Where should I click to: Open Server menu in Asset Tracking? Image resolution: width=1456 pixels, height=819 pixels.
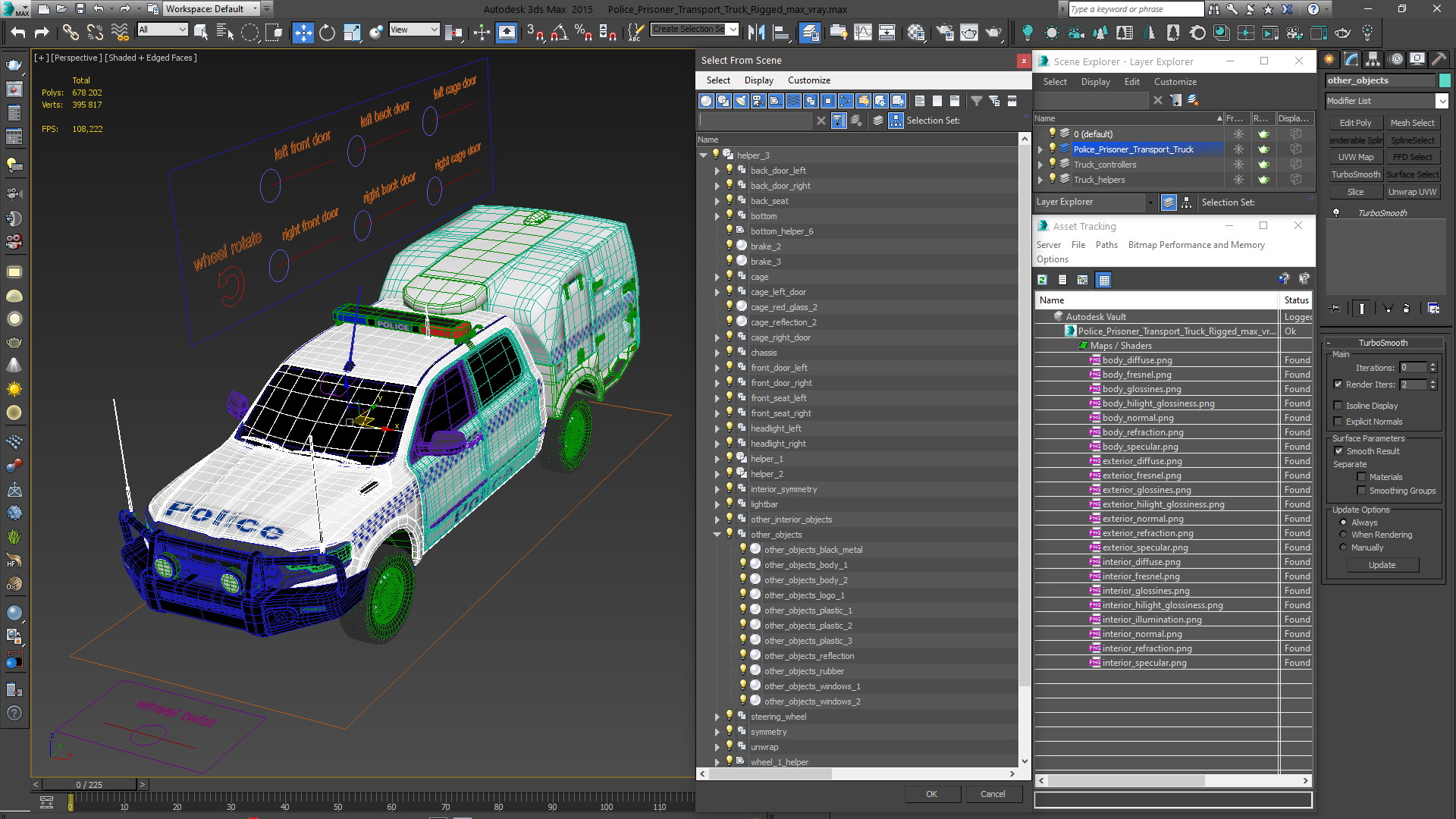point(1049,245)
